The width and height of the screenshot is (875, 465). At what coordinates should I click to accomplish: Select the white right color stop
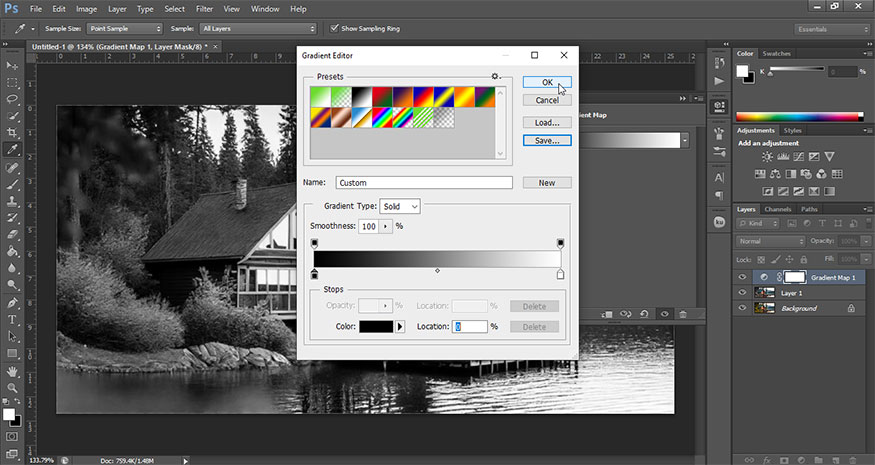click(x=560, y=274)
